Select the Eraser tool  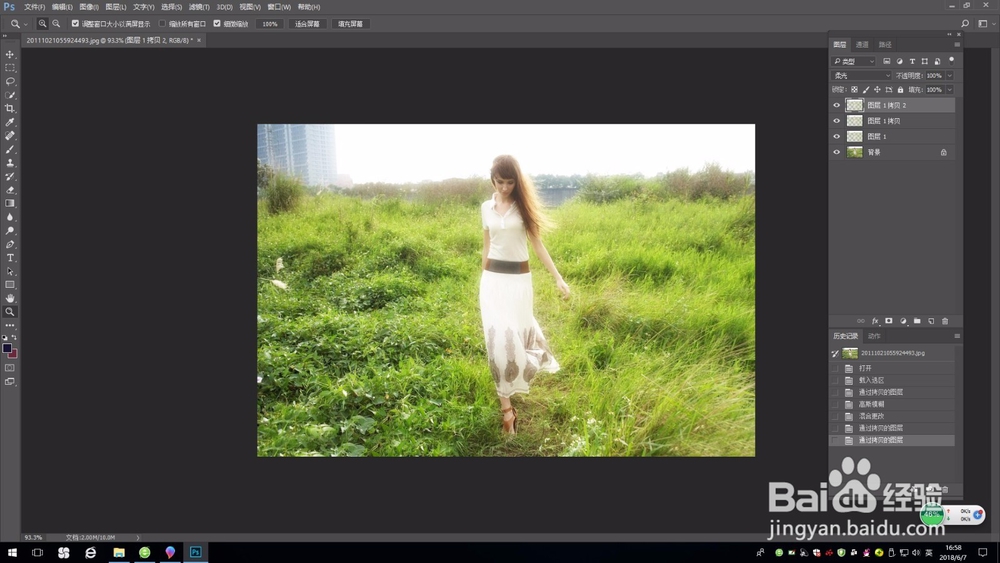click(10, 190)
